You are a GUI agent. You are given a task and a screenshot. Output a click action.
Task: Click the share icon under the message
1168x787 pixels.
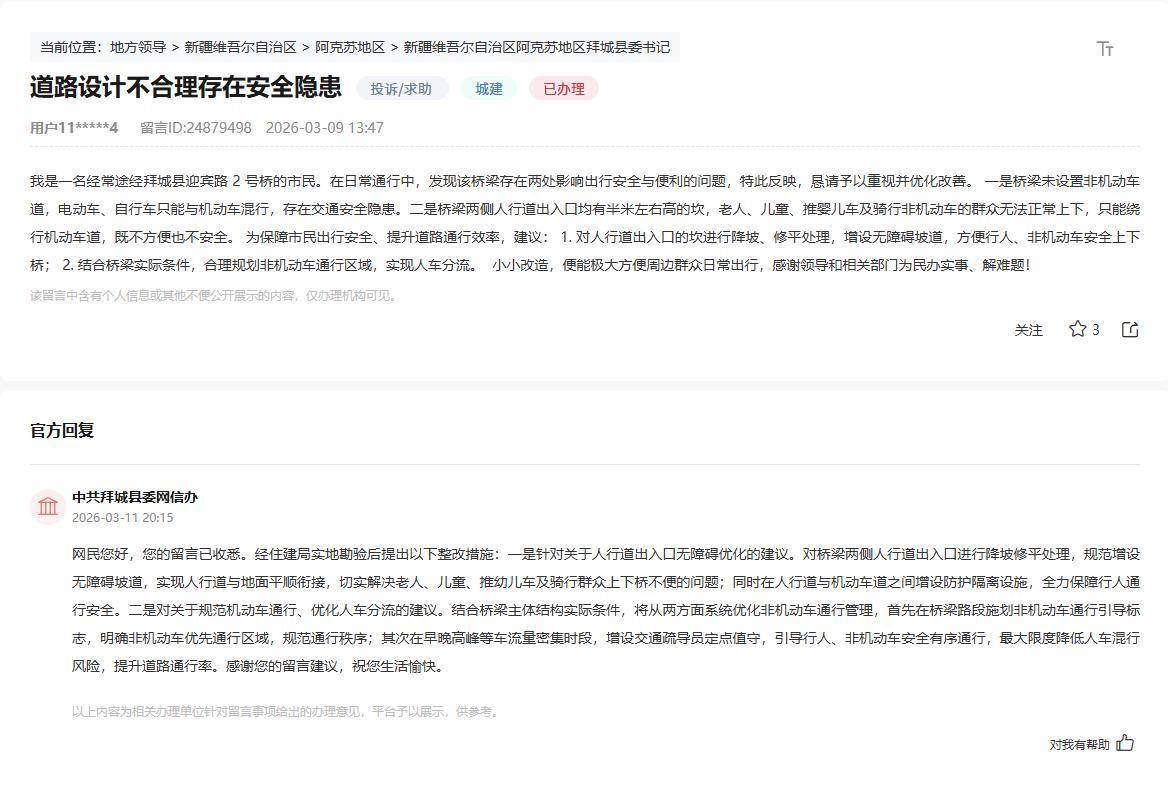[1130, 329]
